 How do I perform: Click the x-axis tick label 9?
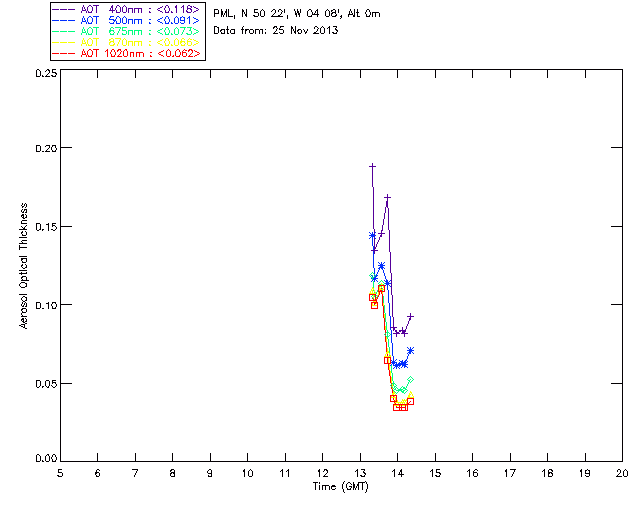tap(210, 474)
